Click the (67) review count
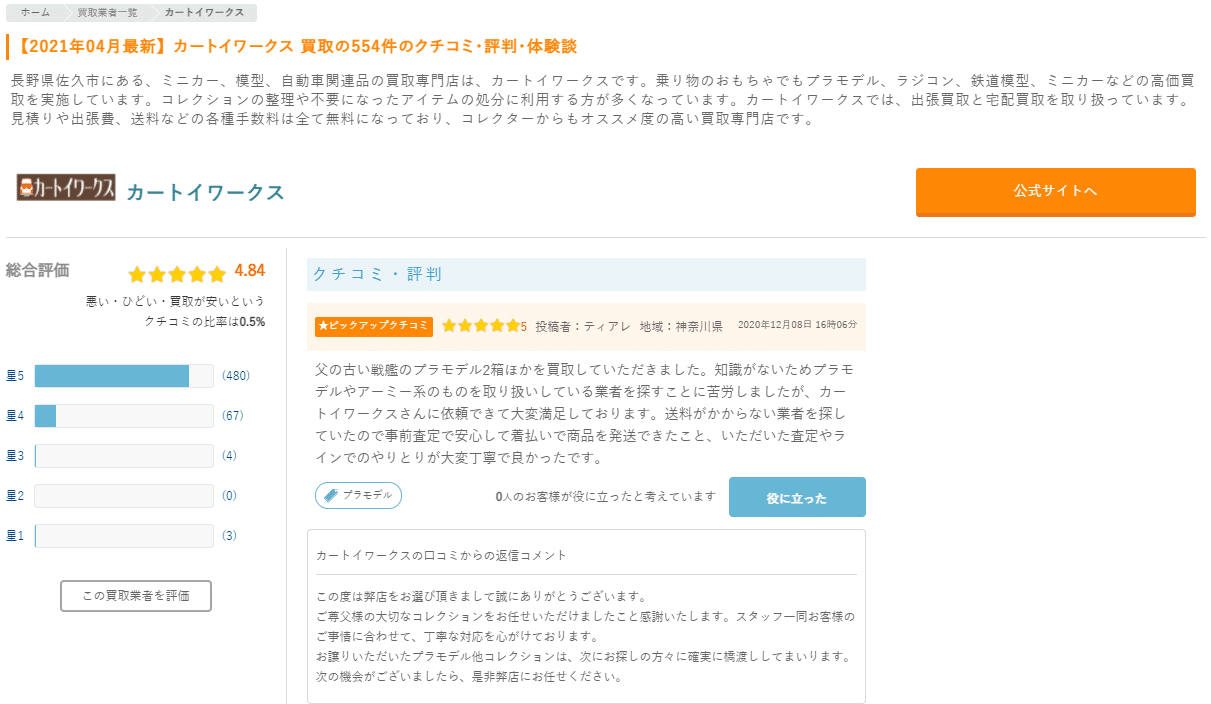The image size is (1211, 704). [x=233, y=415]
